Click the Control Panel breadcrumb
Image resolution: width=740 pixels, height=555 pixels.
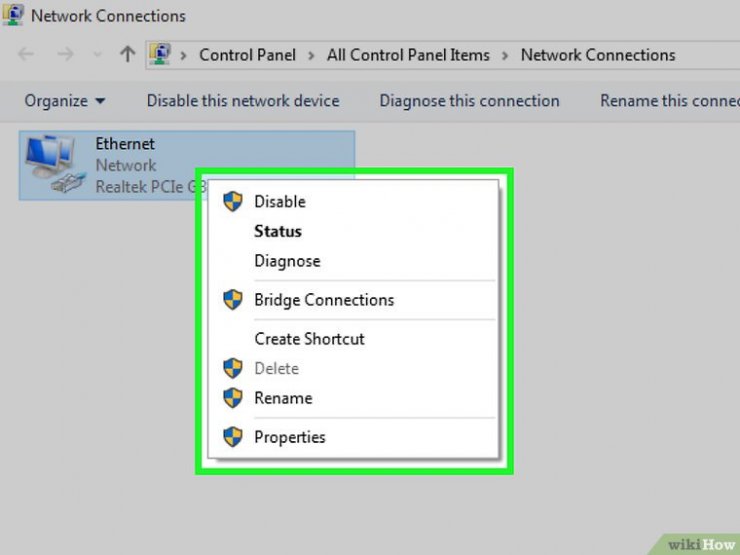pyautogui.click(x=247, y=55)
